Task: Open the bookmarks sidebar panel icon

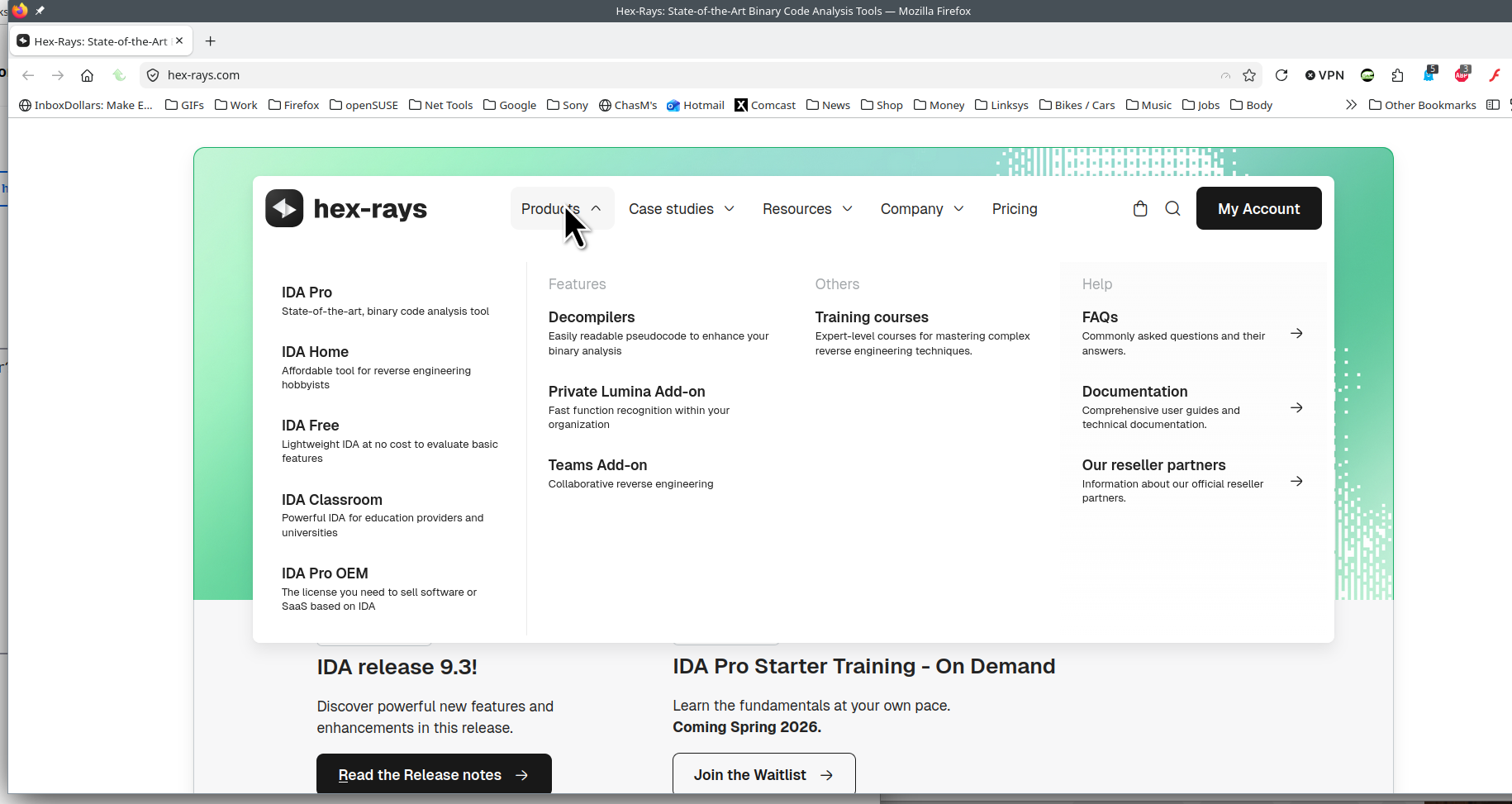Action: click(x=1493, y=105)
